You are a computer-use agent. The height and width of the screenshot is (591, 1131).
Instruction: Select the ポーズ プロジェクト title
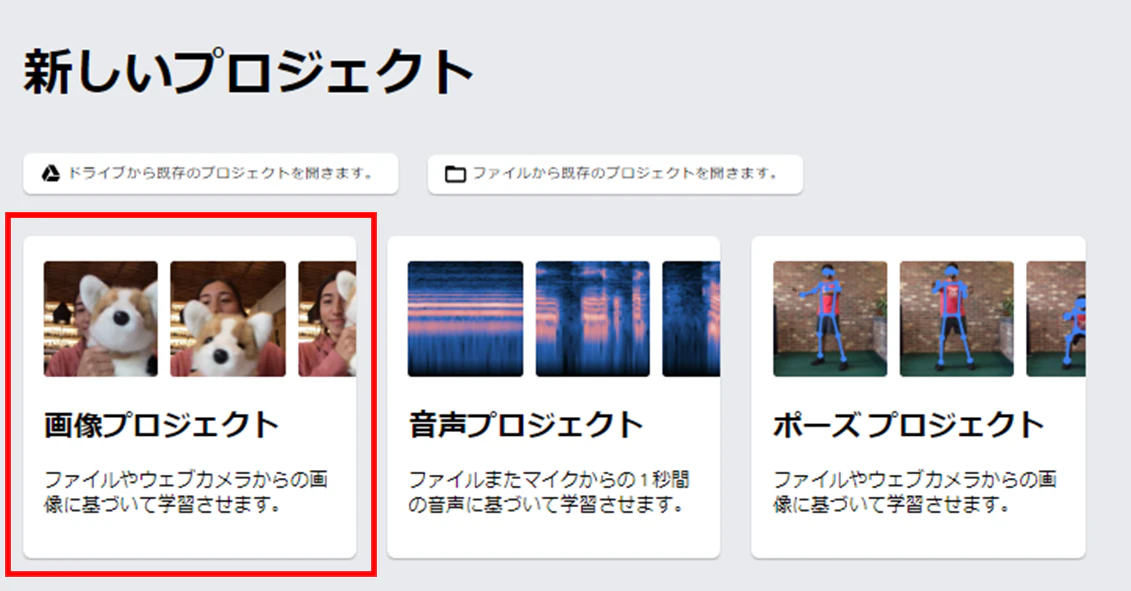pyautogui.click(x=909, y=424)
